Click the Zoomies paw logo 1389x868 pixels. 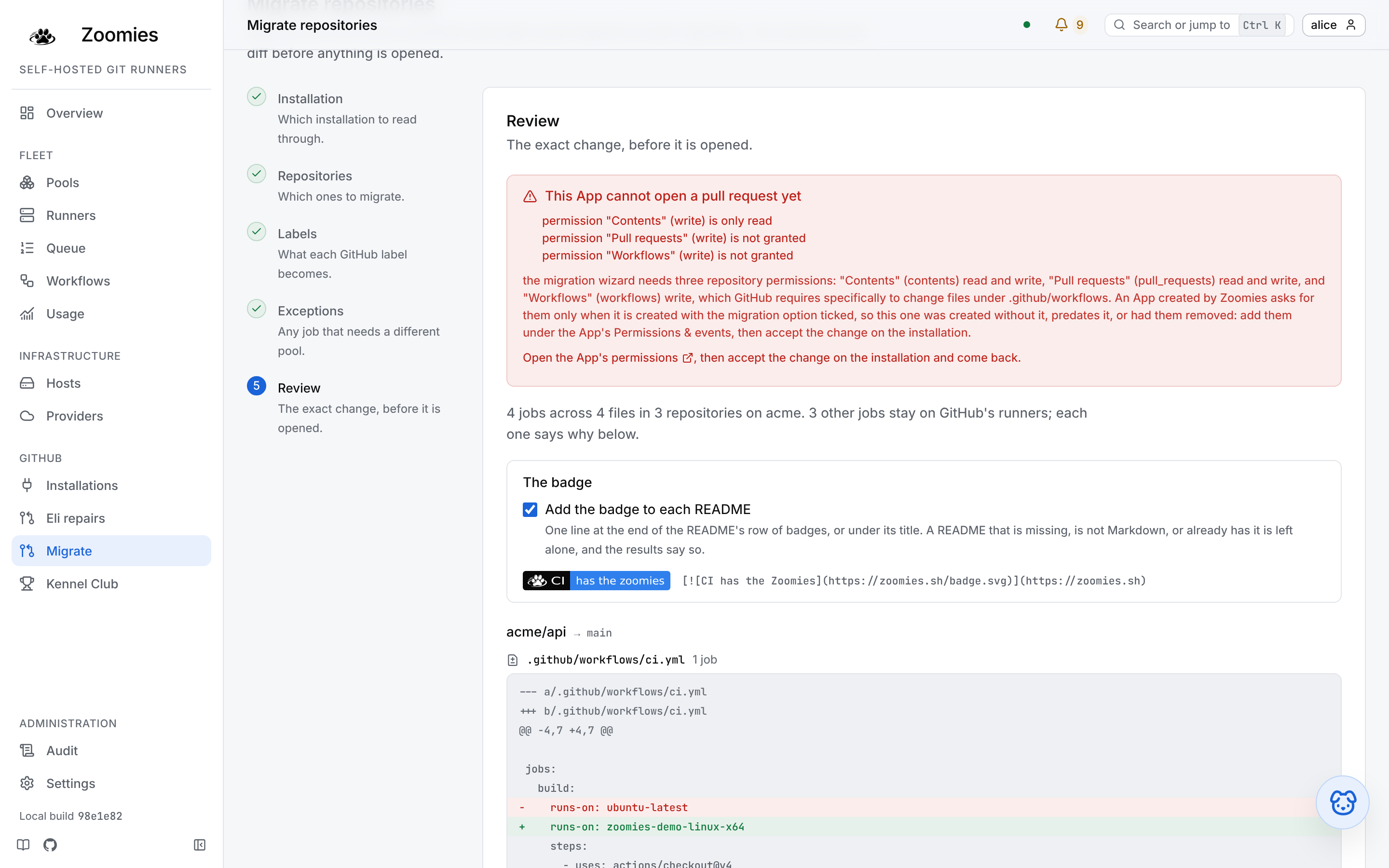pos(42,36)
